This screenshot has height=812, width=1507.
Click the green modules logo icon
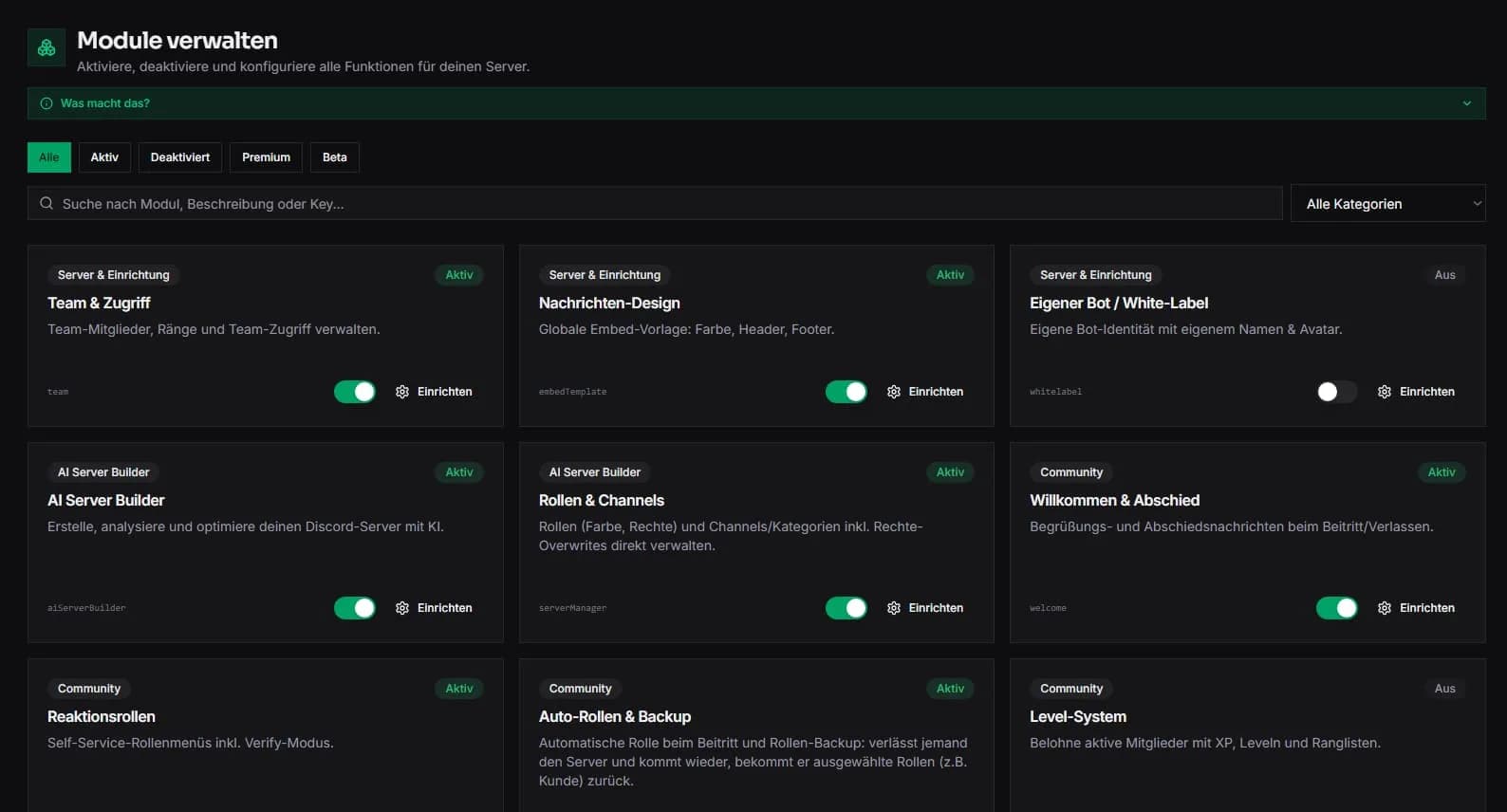click(x=47, y=47)
